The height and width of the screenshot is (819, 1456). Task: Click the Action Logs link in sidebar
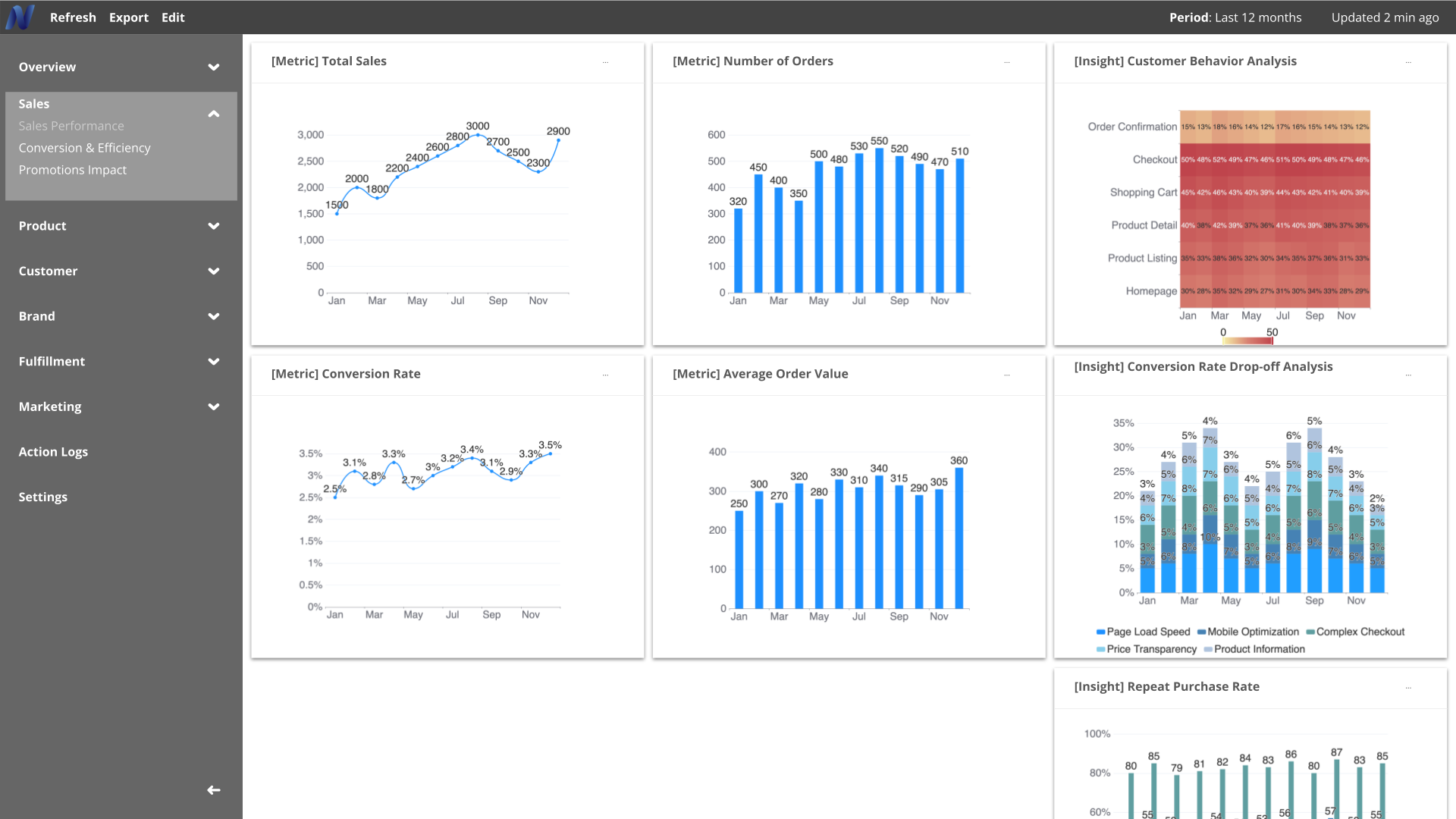[53, 451]
